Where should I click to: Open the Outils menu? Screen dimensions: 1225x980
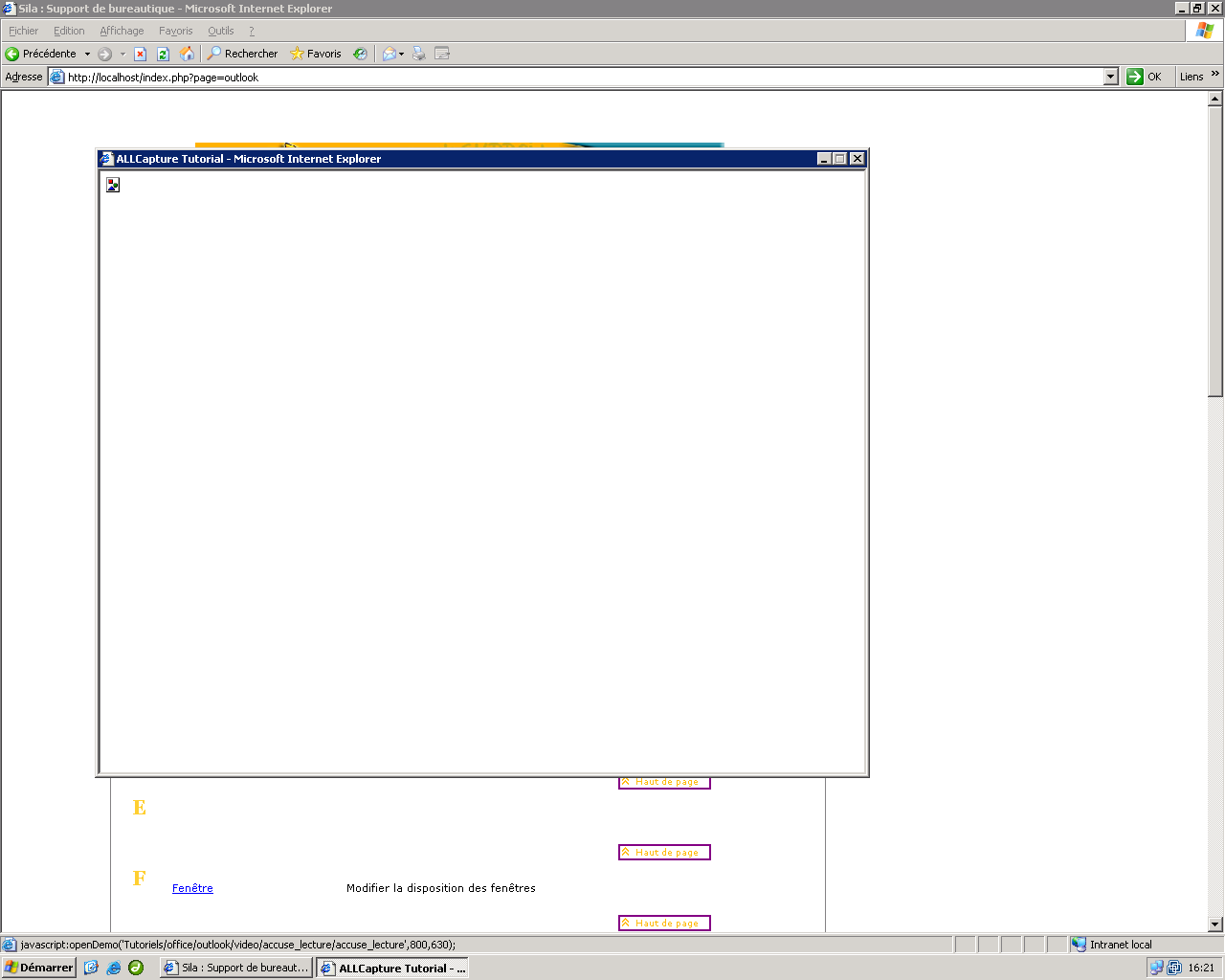coord(220,31)
